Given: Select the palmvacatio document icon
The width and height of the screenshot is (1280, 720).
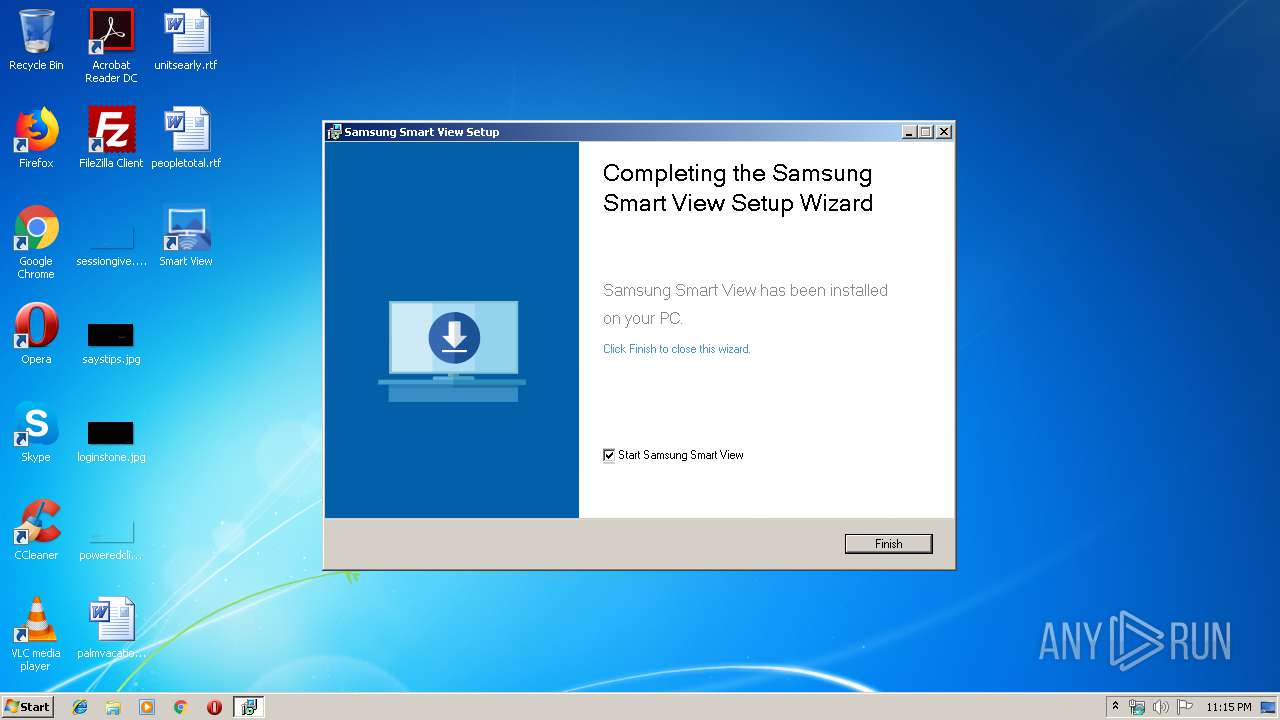Looking at the screenshot, I should (111, 628).
